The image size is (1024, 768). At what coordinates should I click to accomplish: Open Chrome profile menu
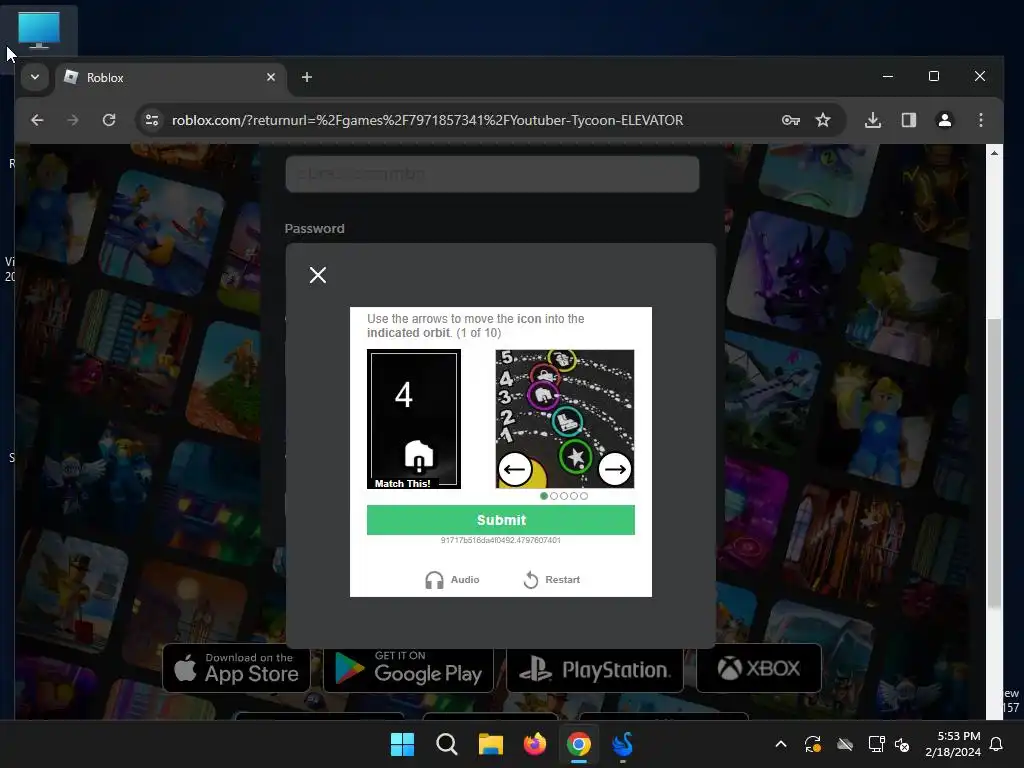pyautogui.click(x=944, y=120)
